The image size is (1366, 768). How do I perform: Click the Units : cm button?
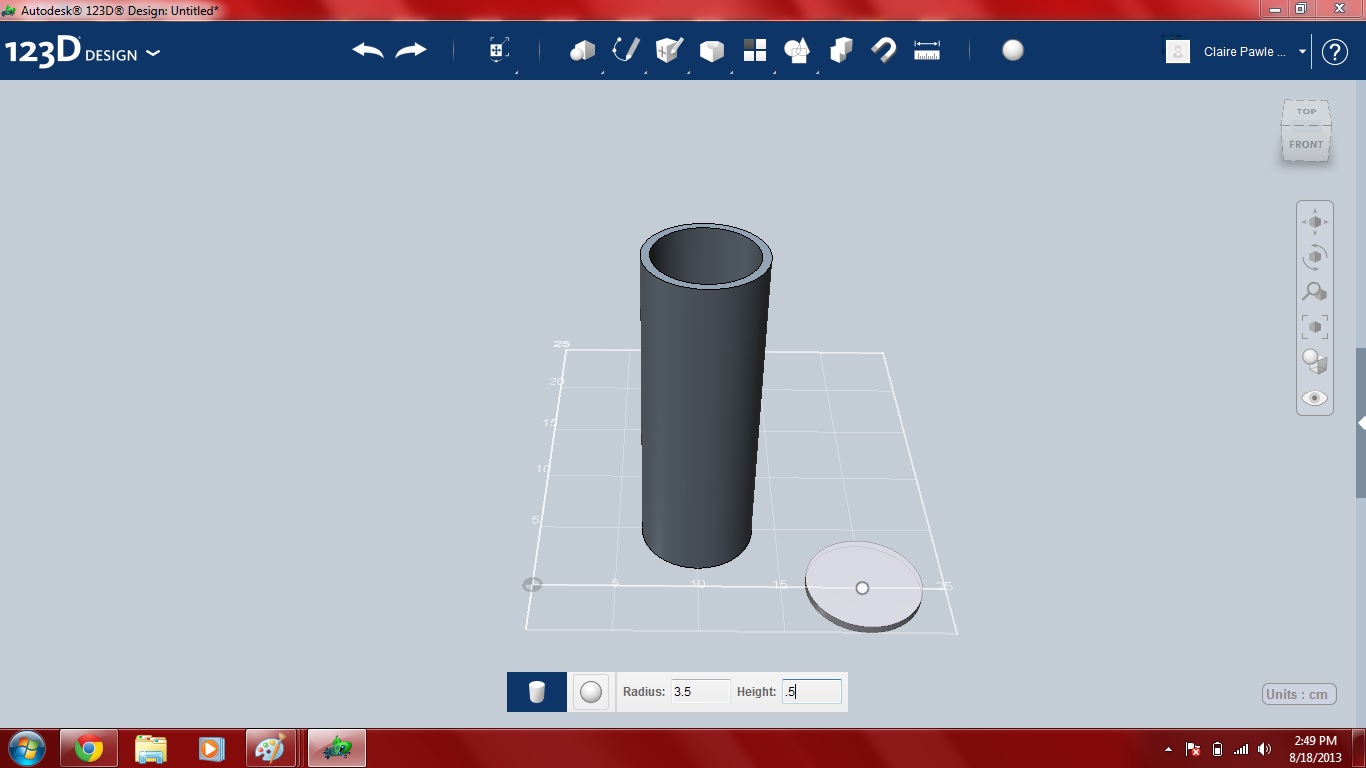[1299, 694]
